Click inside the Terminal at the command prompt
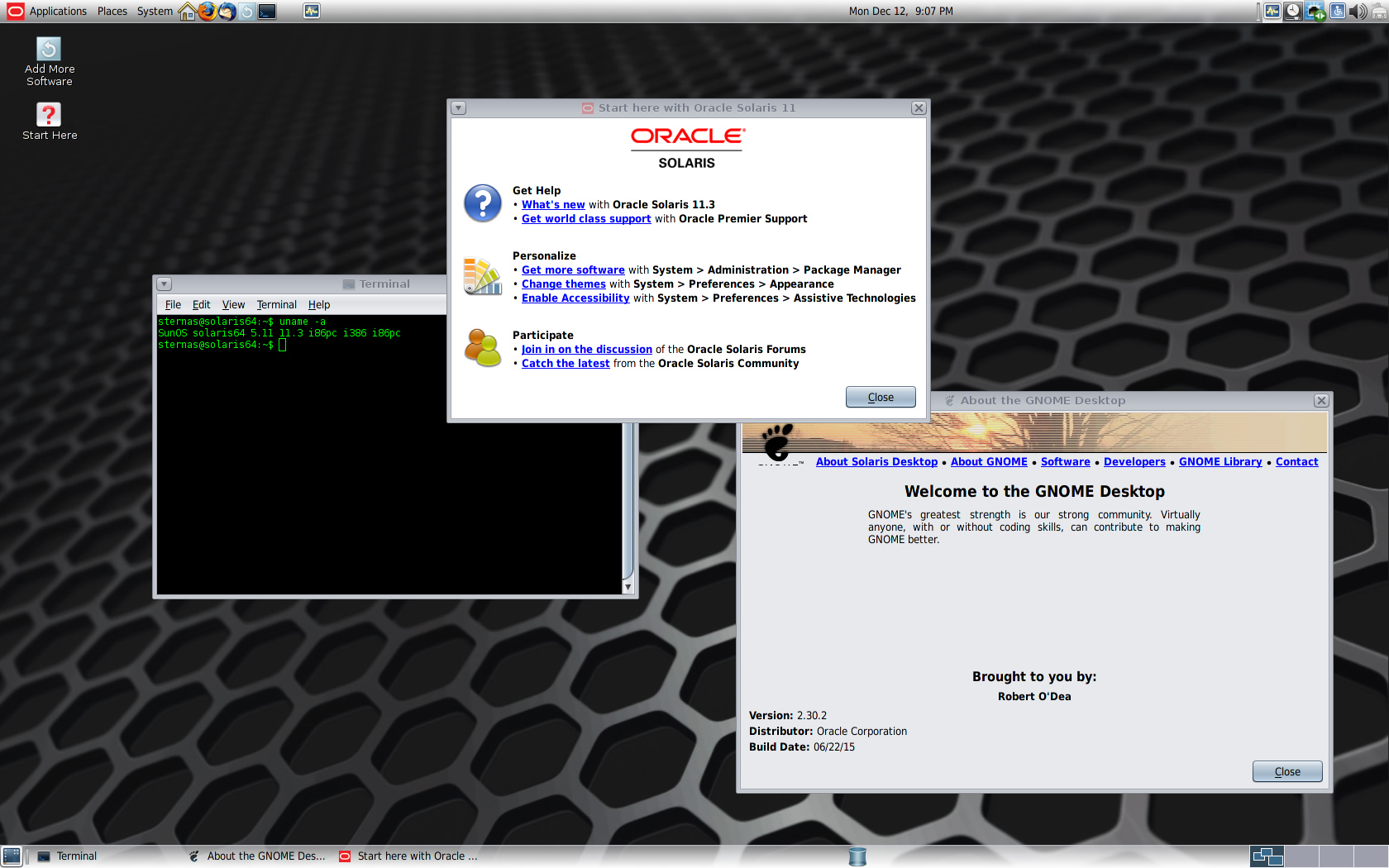Screen dimensions: 1389x868 (x=282, y=345)
